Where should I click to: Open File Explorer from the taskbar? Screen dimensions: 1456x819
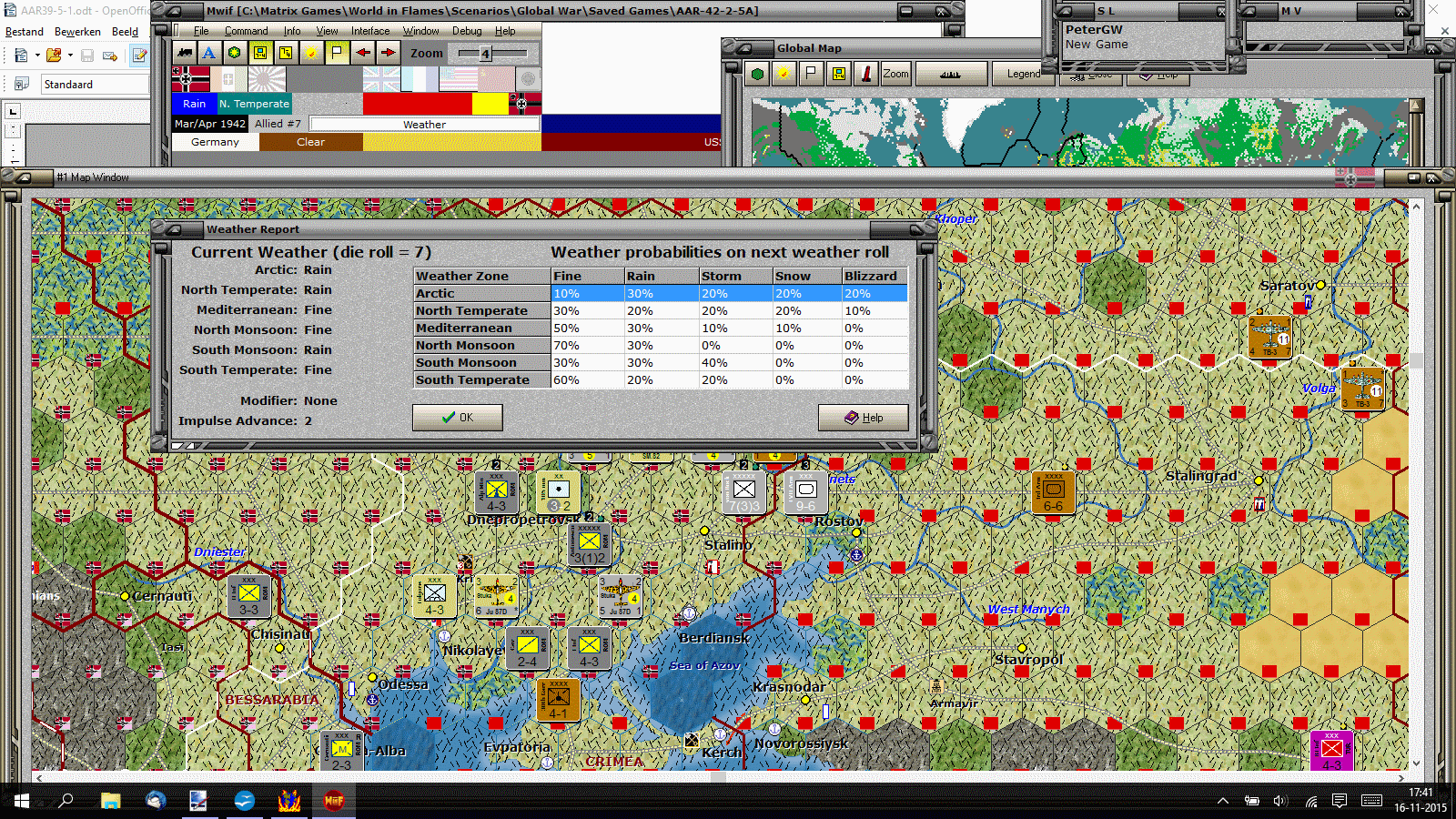point(110,801)
